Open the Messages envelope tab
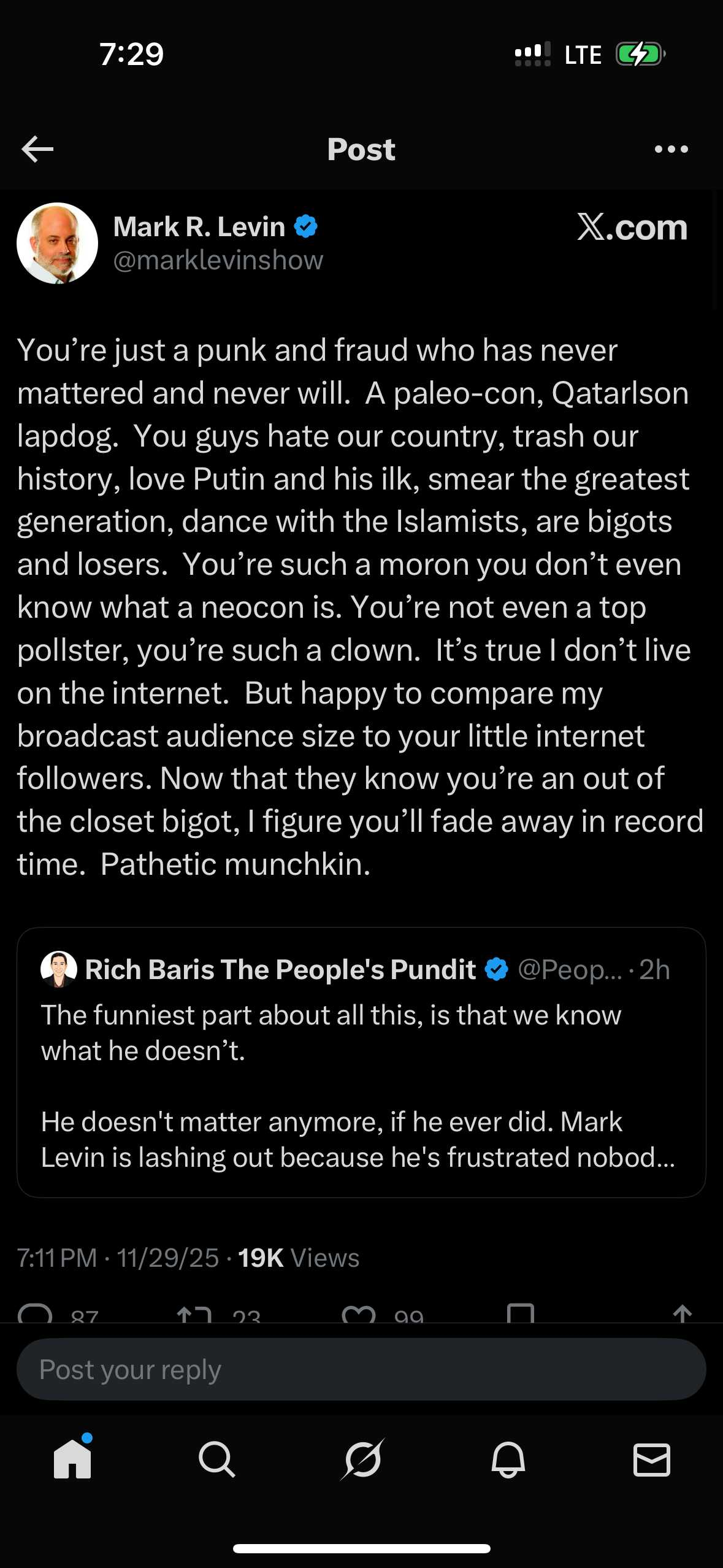The image size is (723, 1568). coord(651,1459)
